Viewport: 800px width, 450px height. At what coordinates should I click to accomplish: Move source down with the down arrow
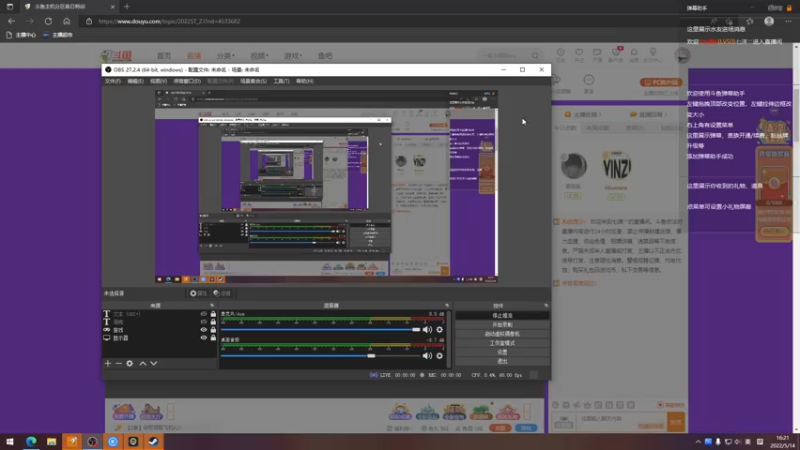154,363
